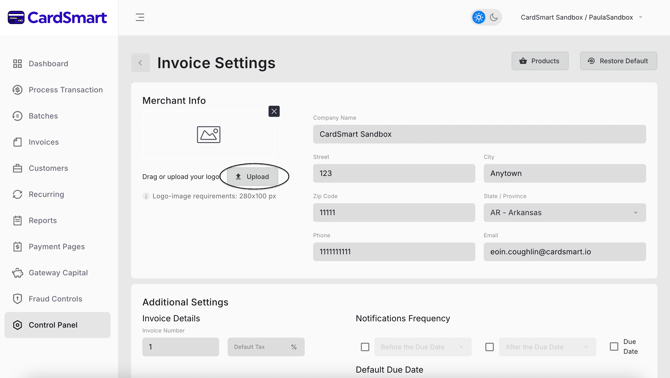
Task: Click the Default Tax percent field
Action: point(266,347)
